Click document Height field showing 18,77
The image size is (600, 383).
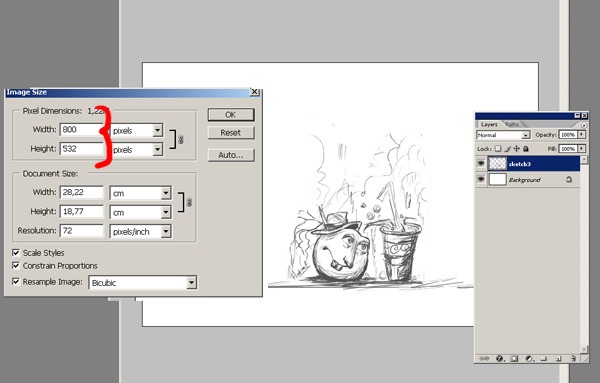pos(82,211)
